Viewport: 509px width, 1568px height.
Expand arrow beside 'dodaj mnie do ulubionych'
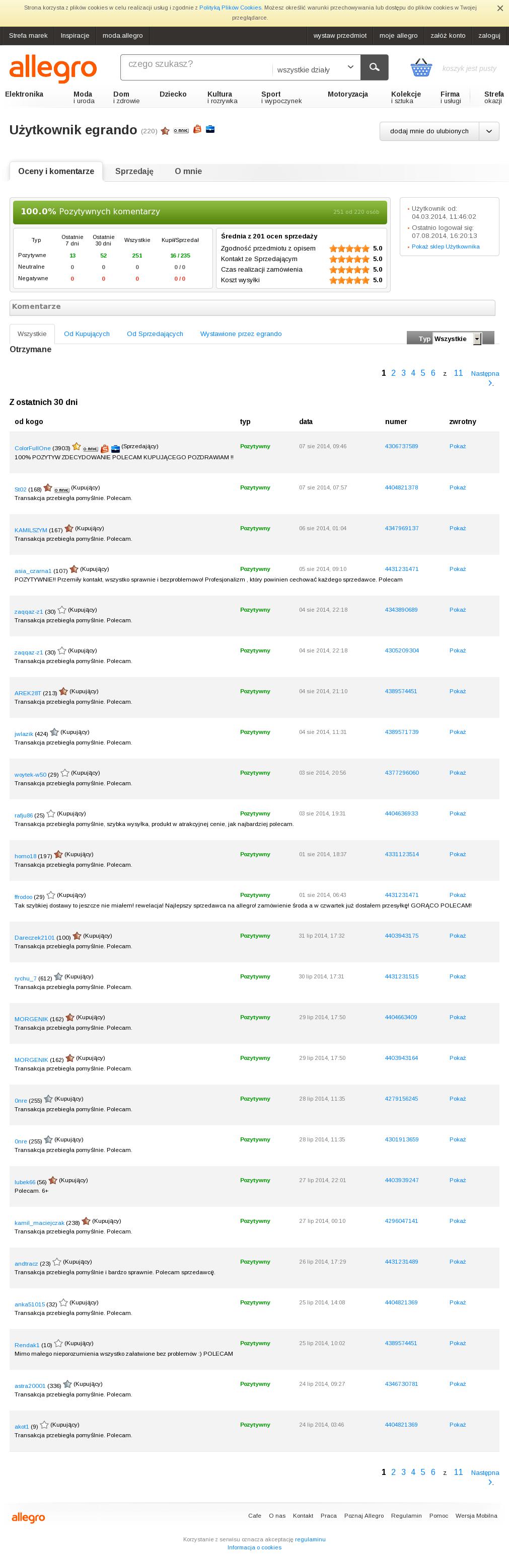489,131
